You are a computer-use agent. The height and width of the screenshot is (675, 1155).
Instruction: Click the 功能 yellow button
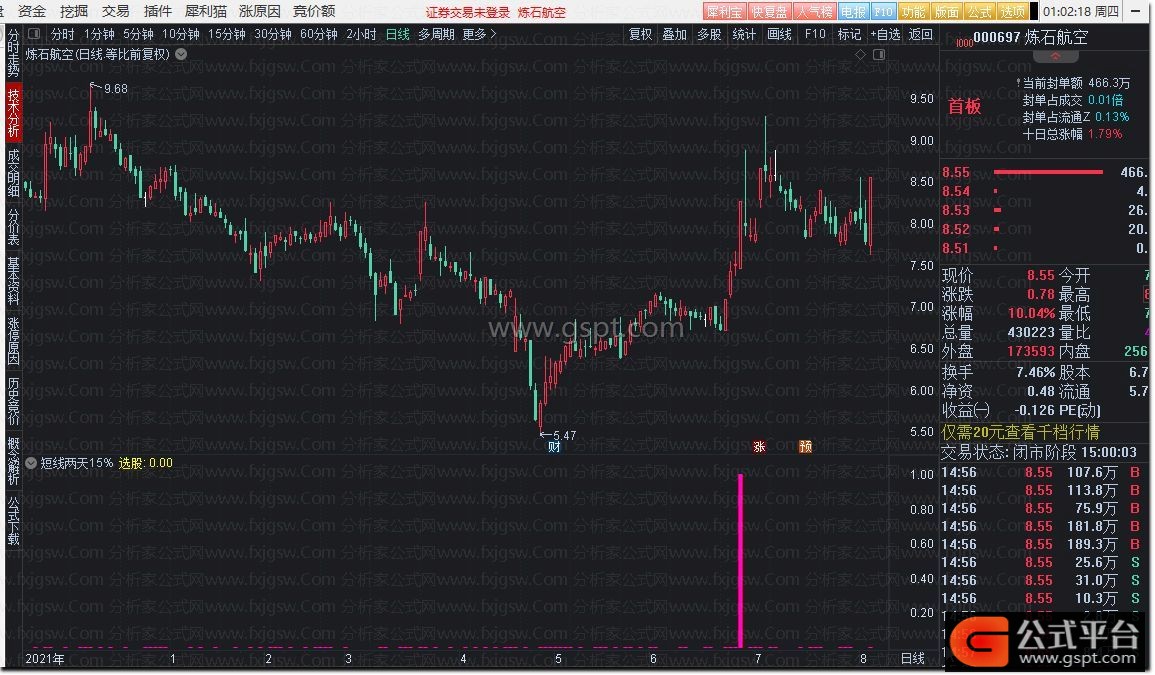(913, 12)
